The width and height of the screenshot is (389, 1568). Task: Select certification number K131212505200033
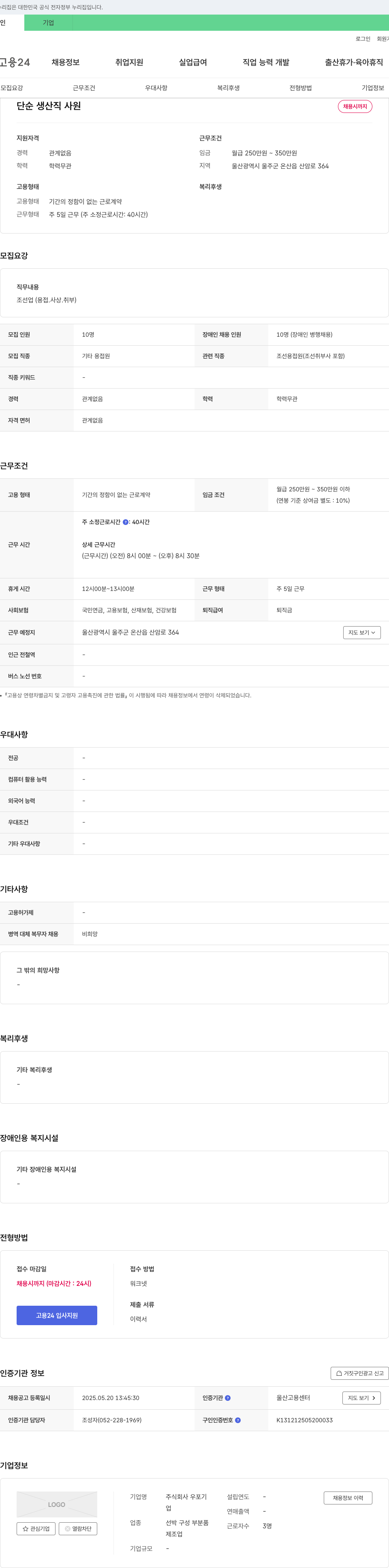click(304, 1420)
